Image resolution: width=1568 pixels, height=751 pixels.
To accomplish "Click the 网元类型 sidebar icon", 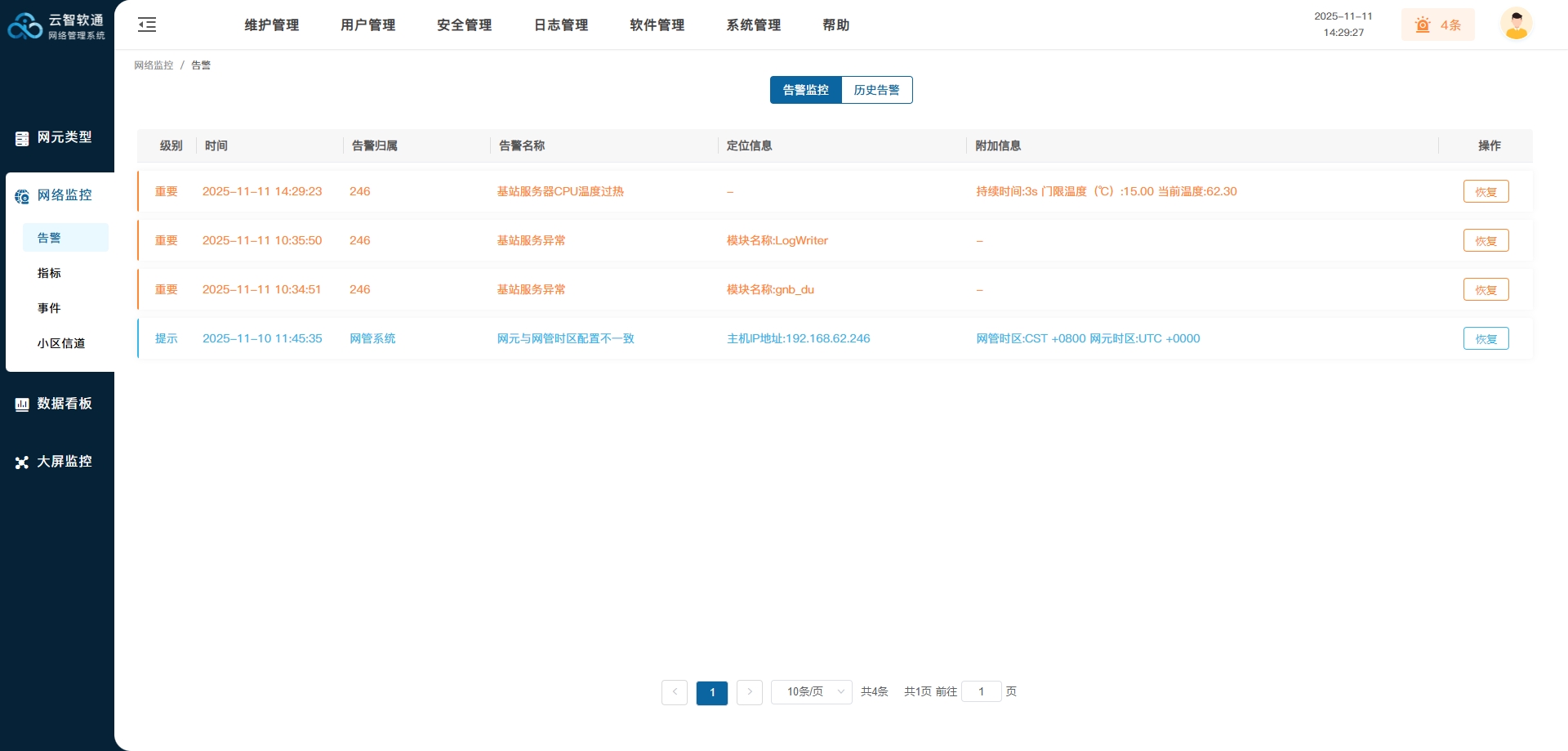I will (22, 138).
